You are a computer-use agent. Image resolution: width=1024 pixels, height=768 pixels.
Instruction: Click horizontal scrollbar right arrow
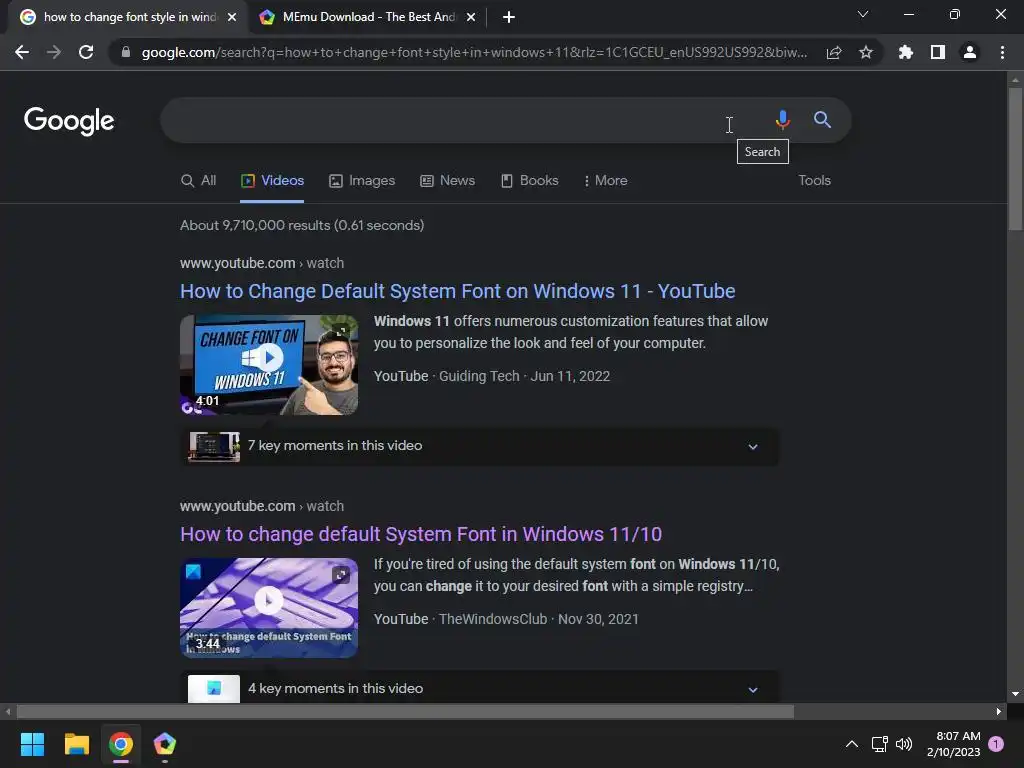point(999,711)
